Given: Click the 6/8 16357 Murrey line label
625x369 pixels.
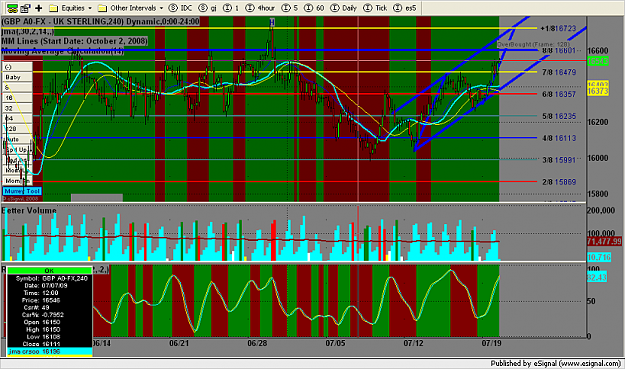Looking at the screenshot, I should pos(559,94).
